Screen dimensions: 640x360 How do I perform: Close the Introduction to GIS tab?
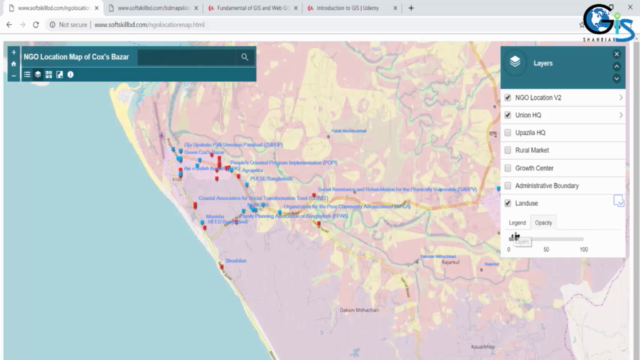[395, 8]
